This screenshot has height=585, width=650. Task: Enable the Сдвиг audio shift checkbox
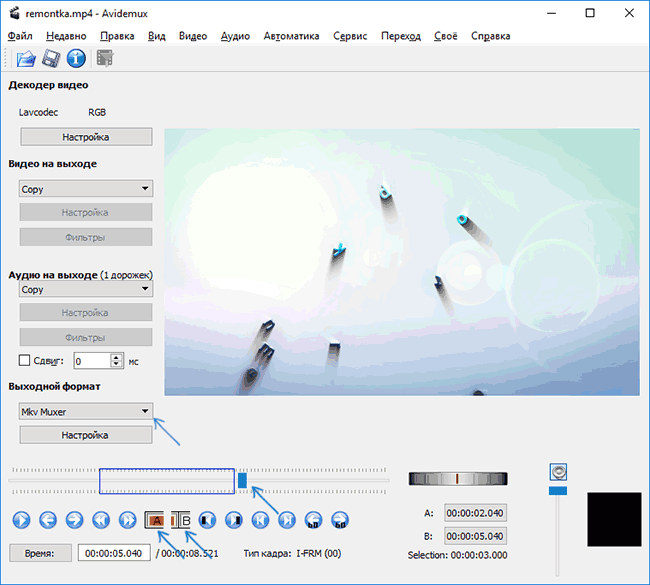point(25,360)
